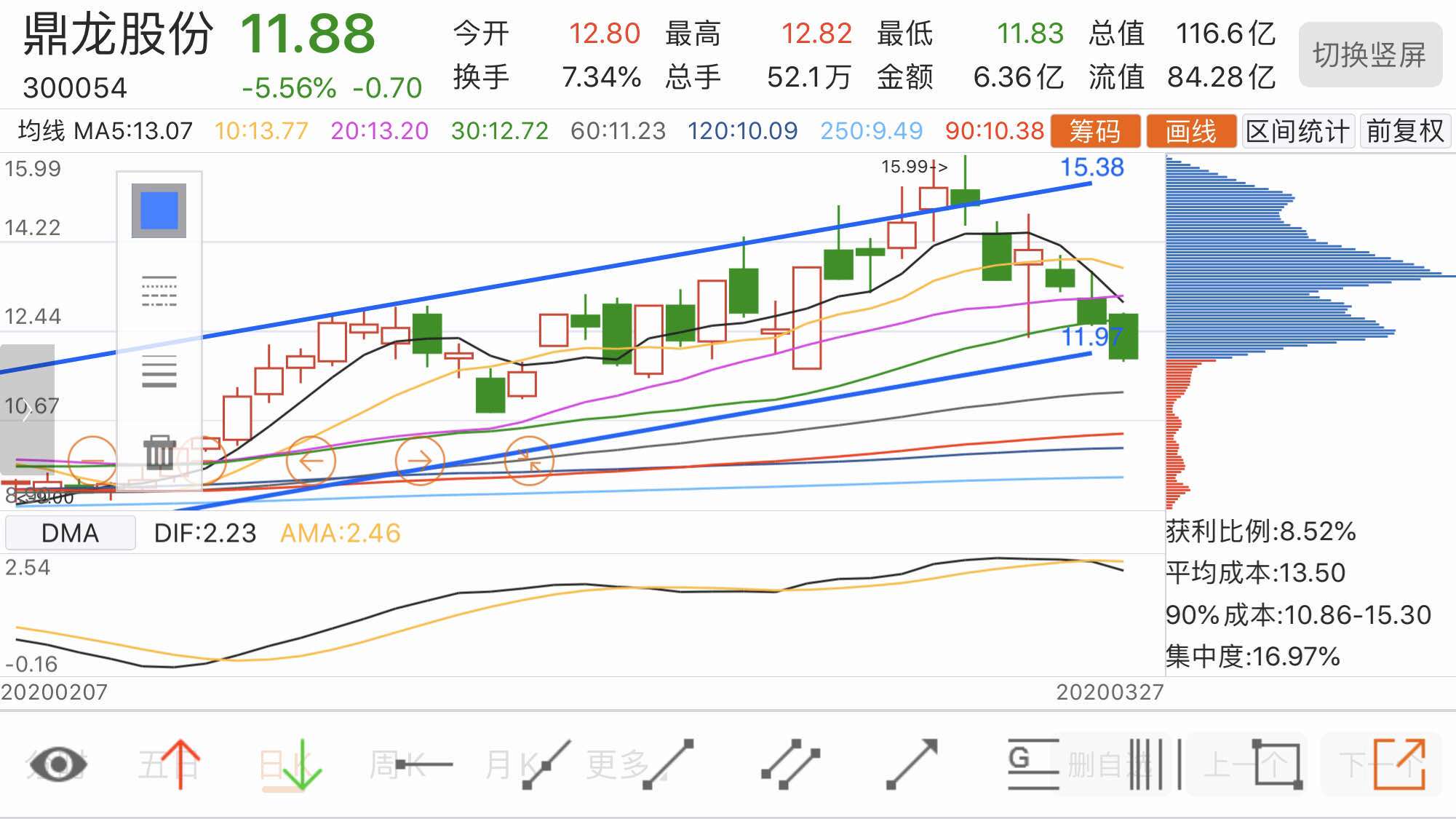Image resolution: width=1456 pixels, height=819 pixels.
Task: Tap the orange share export icon
Action: (1399, 764)
